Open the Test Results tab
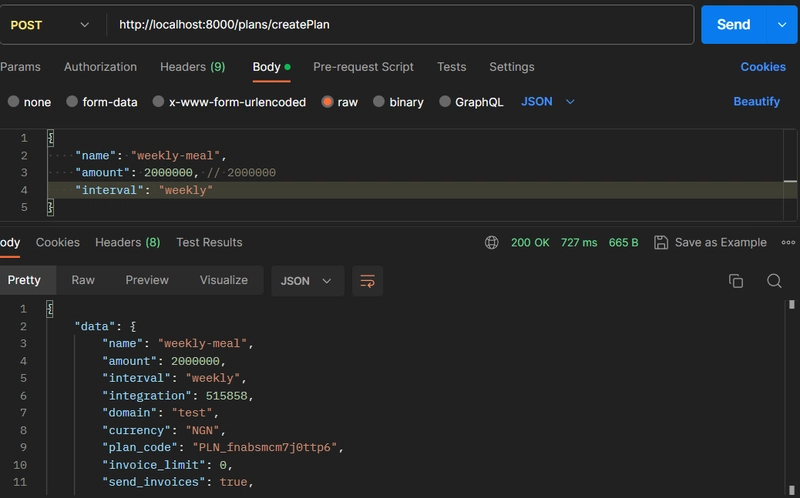Image resolution: width=800 pixels, height=498 pixels. [x=209, y=242]
